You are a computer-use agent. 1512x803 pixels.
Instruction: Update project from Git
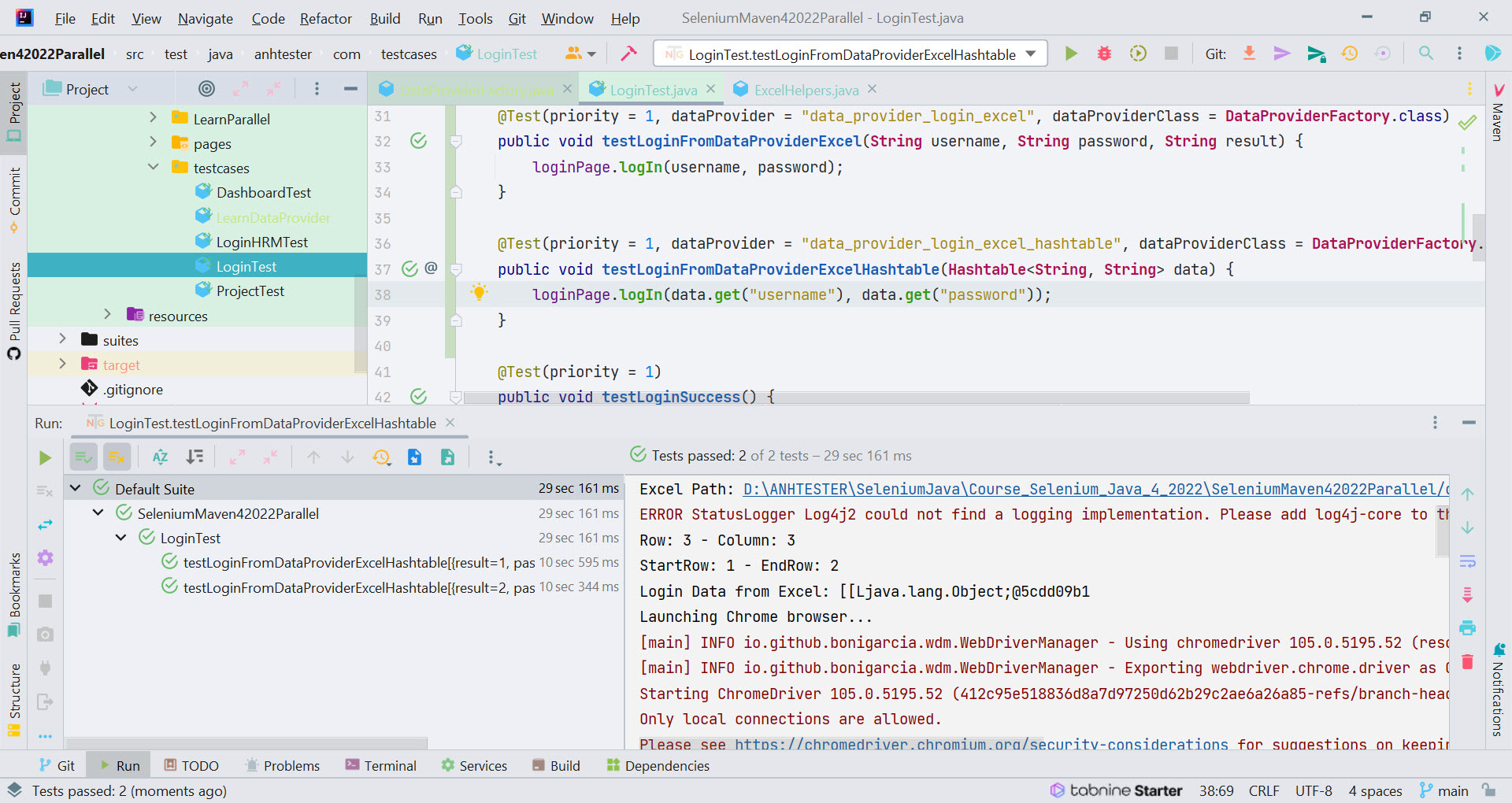1249,54
